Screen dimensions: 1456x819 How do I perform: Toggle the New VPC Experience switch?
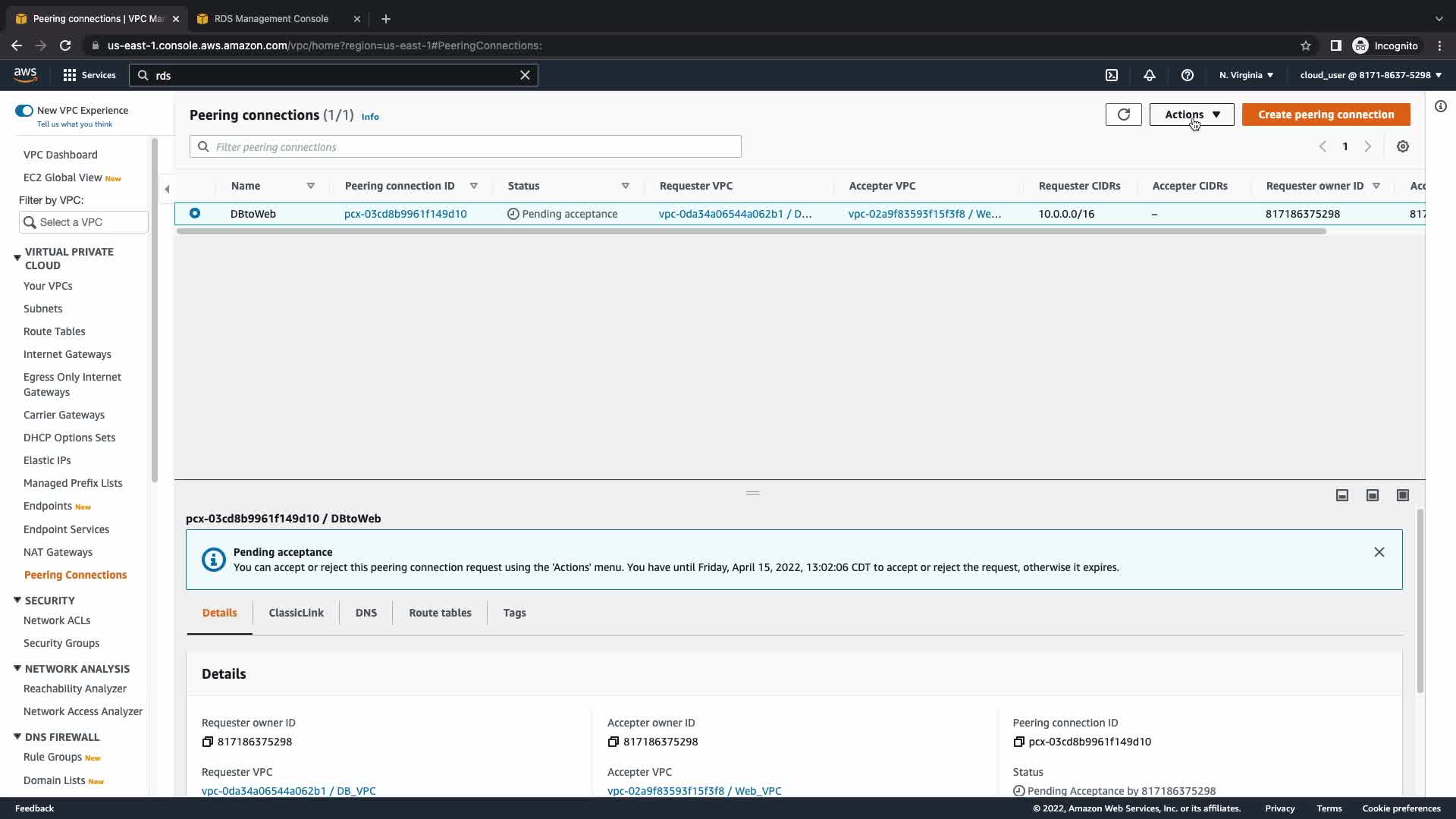24,111
